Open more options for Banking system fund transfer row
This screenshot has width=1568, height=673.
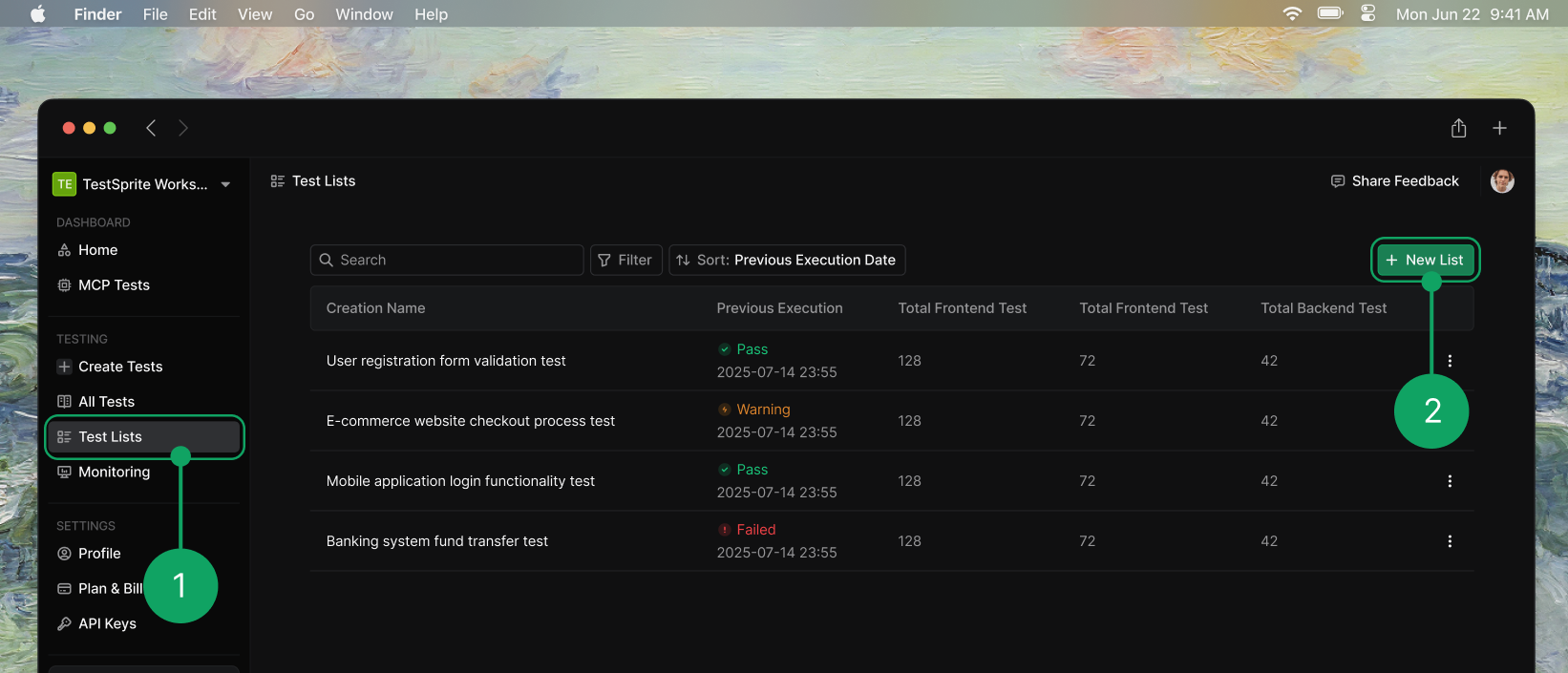(x=1450, y=541)
